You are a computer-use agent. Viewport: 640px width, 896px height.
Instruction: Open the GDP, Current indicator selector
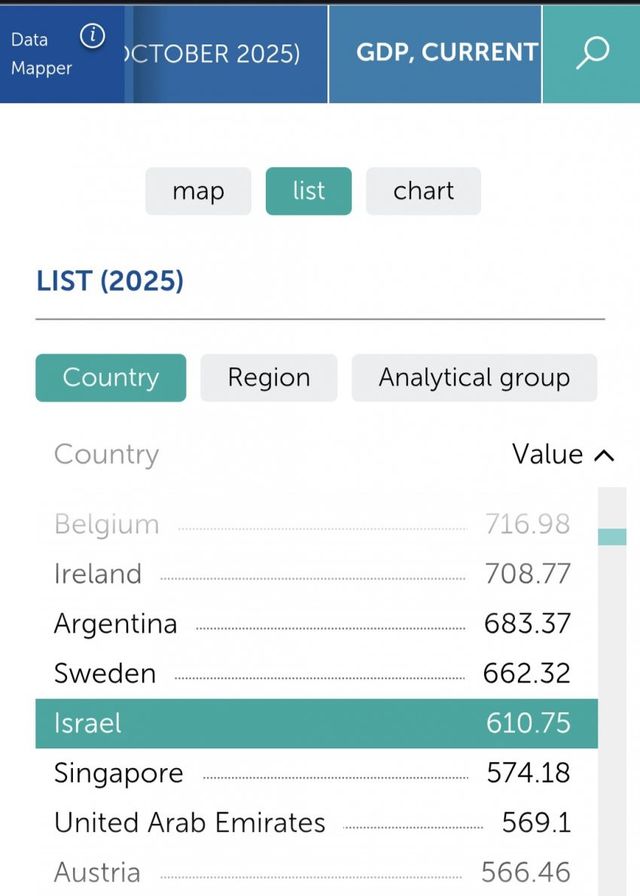coord(446,53)
